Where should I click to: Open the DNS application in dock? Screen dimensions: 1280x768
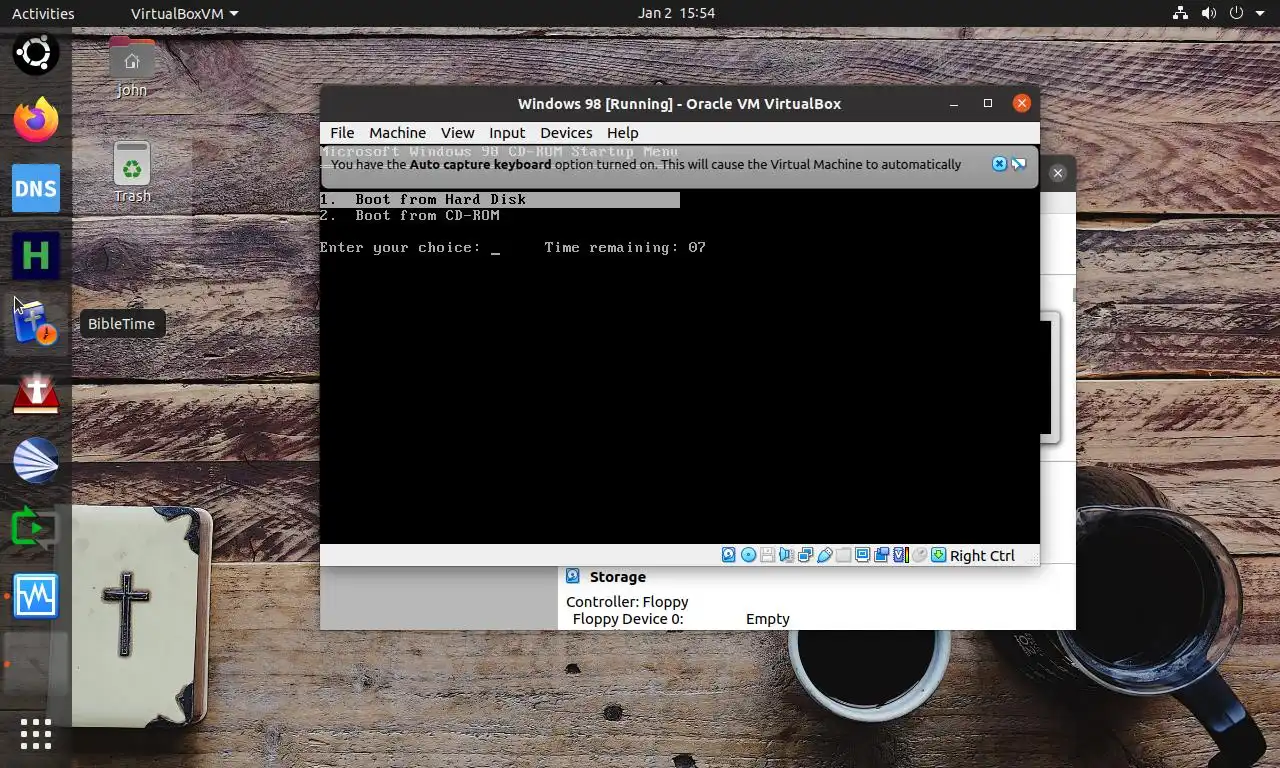pos(36,189)
